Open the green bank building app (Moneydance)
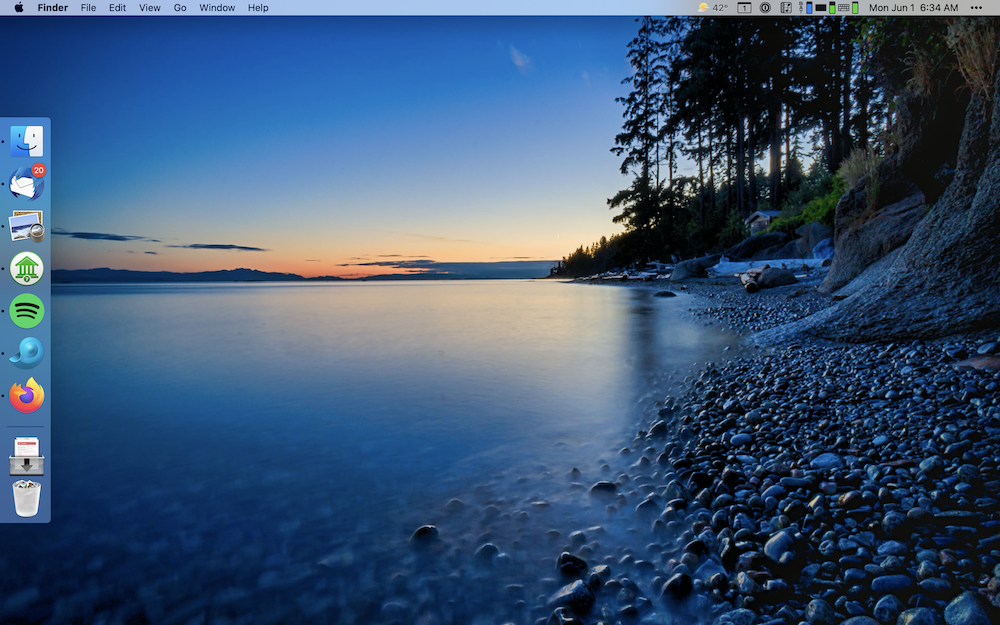This screenshot has height=625, width=1000. [x=27, y=268]
